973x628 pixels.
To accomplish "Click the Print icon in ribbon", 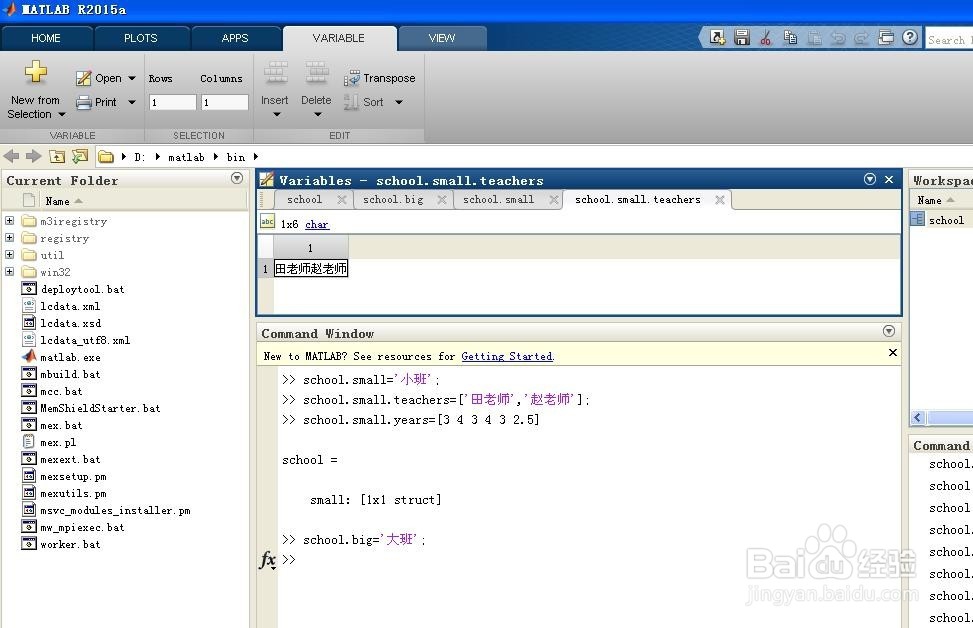I will point(83,102).
